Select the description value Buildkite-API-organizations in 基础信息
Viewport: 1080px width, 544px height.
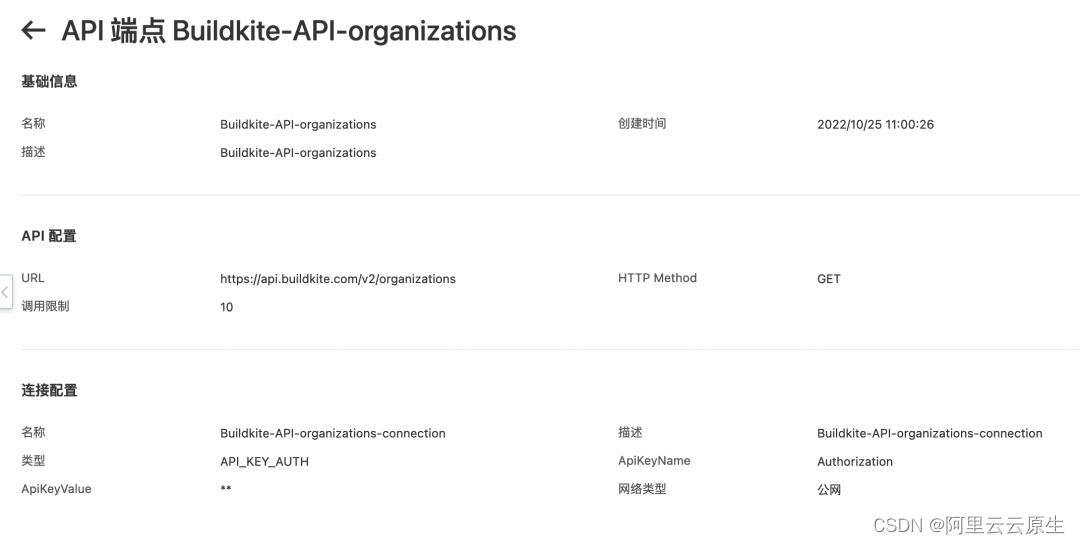pos(298,153)
